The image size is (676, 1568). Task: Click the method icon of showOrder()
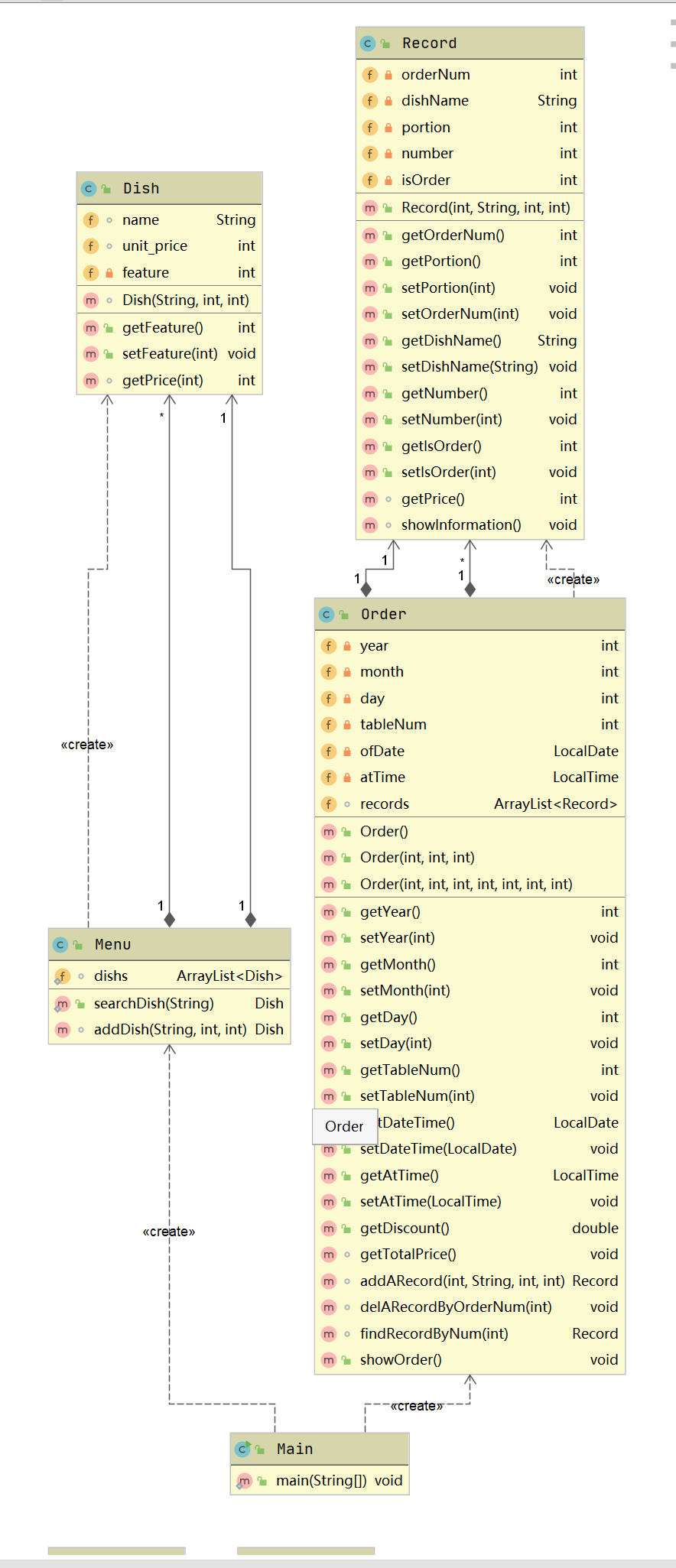[x=329, y=1360]
